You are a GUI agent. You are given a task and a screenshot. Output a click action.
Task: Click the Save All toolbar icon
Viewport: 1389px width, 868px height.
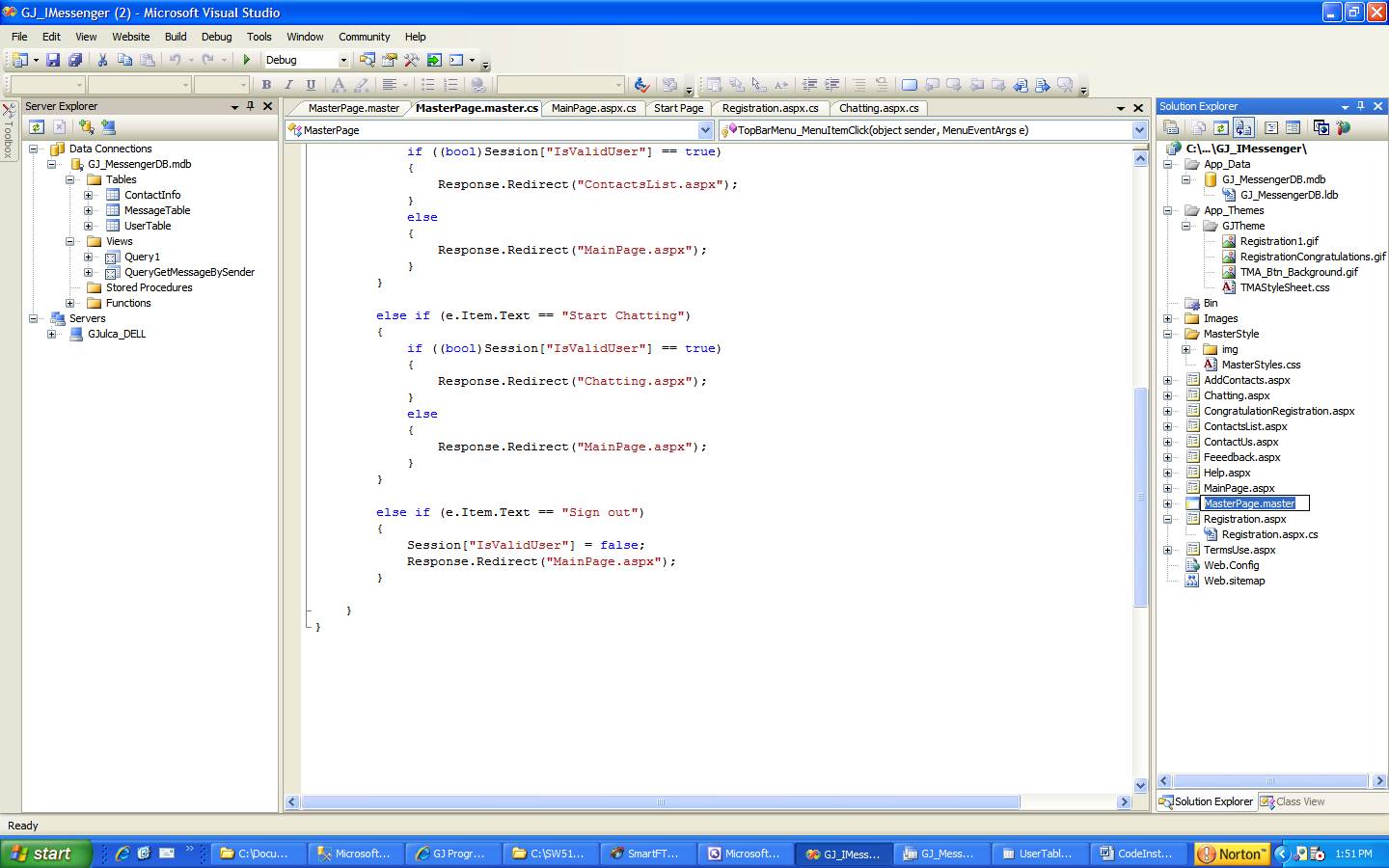74,60
